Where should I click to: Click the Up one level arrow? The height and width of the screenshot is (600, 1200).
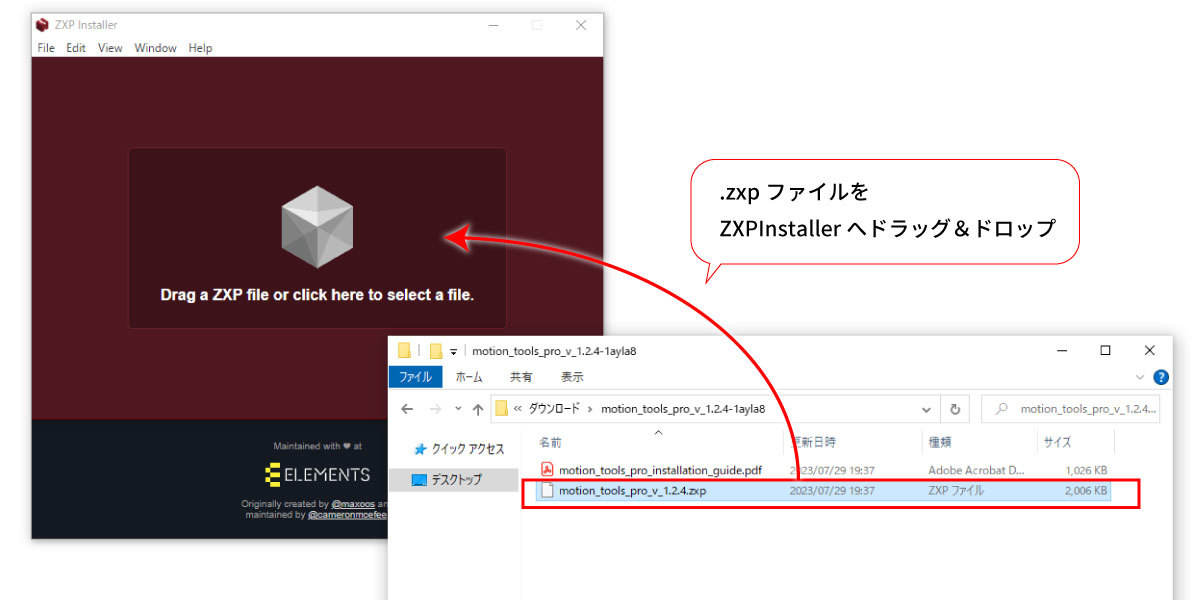478,409
